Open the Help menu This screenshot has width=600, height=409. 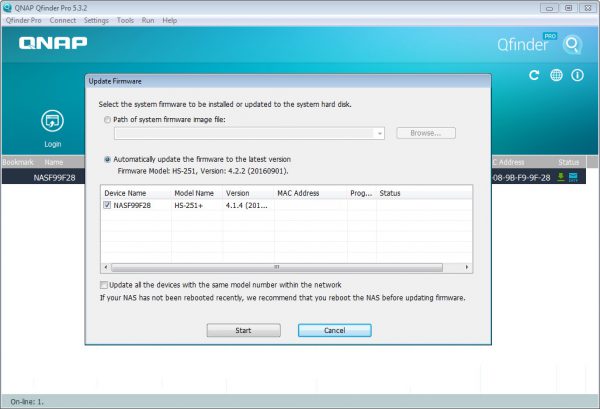pyautogui.click(x=170, y=20)
